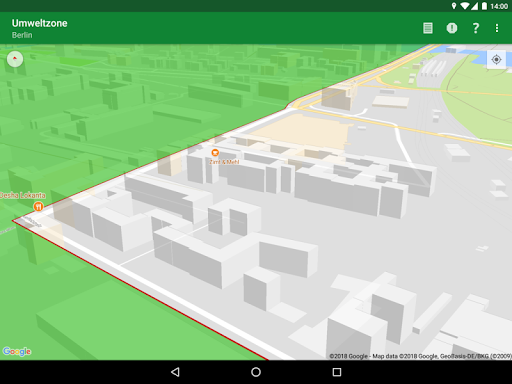
Task: Tap the Android back button
Action: tap(175, 372)
